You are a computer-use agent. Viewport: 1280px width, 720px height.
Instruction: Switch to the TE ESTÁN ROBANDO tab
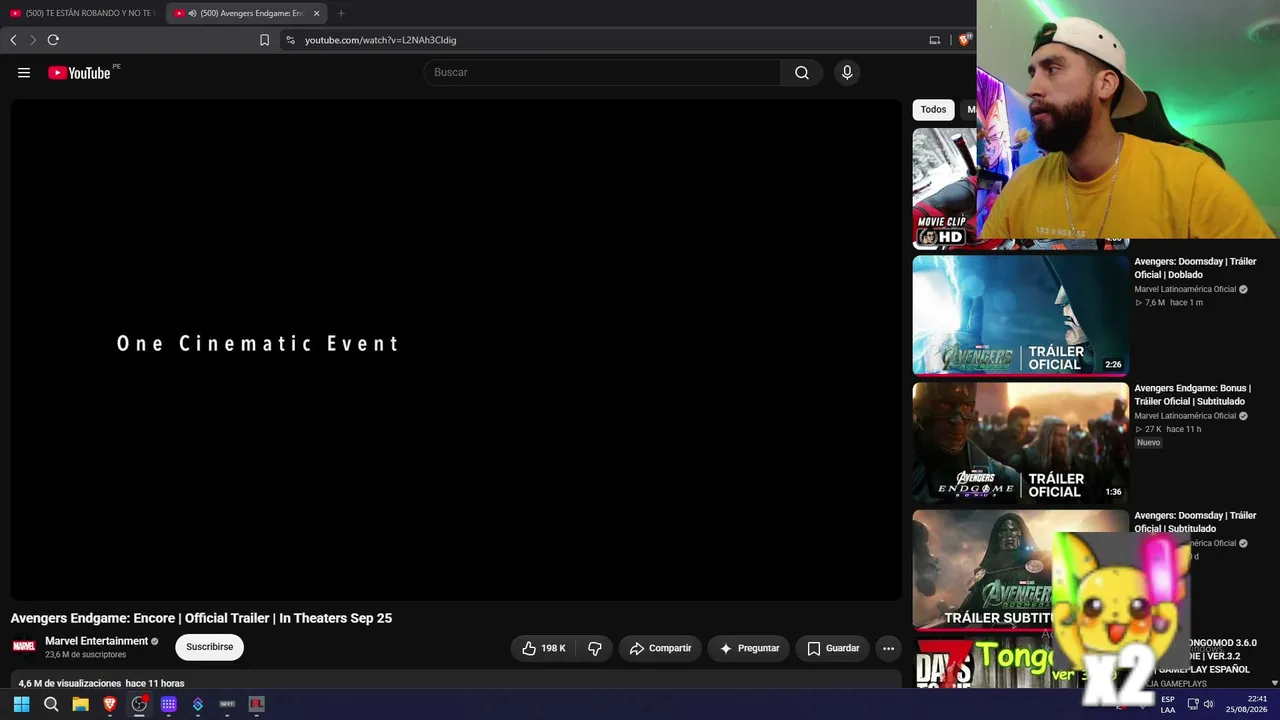[82, 13]
